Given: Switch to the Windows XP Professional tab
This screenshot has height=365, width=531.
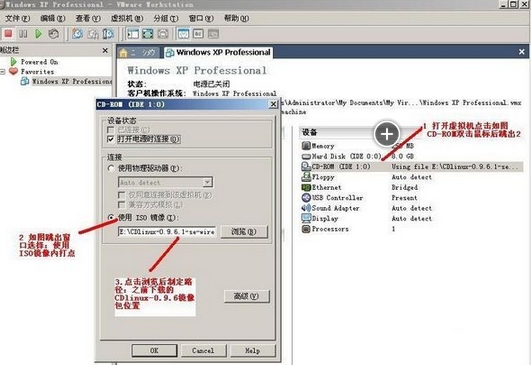Looking at the screenshot, I should pyautogui.click(x=218, y=52).
